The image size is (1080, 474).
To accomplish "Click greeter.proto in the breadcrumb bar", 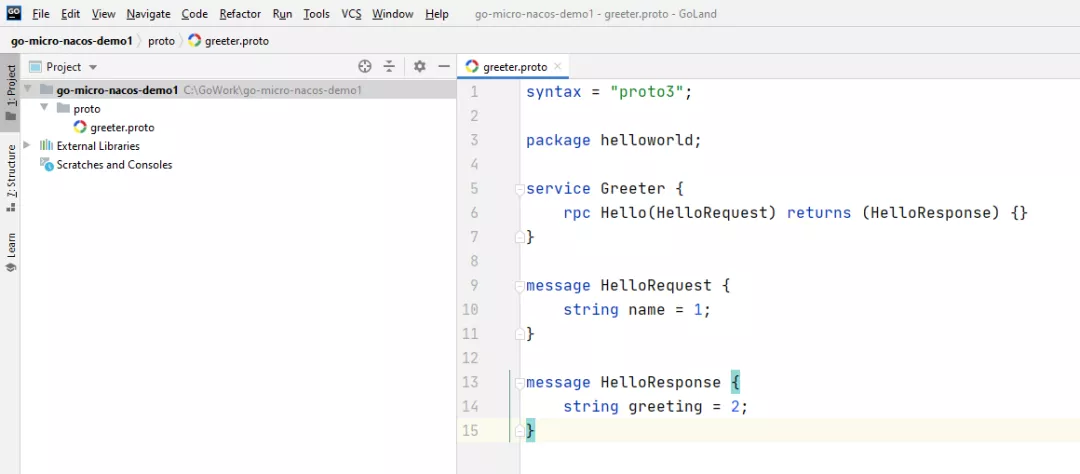I will [x=228, y=41].
